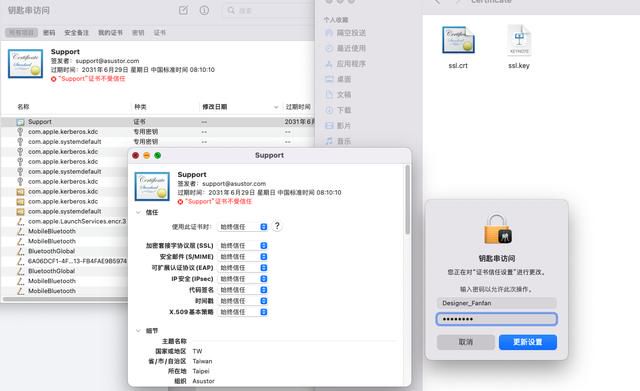Sort list by 种类 (Kind) column header
This screenshot has height=391, width=640.
click(x=140, y=107)
